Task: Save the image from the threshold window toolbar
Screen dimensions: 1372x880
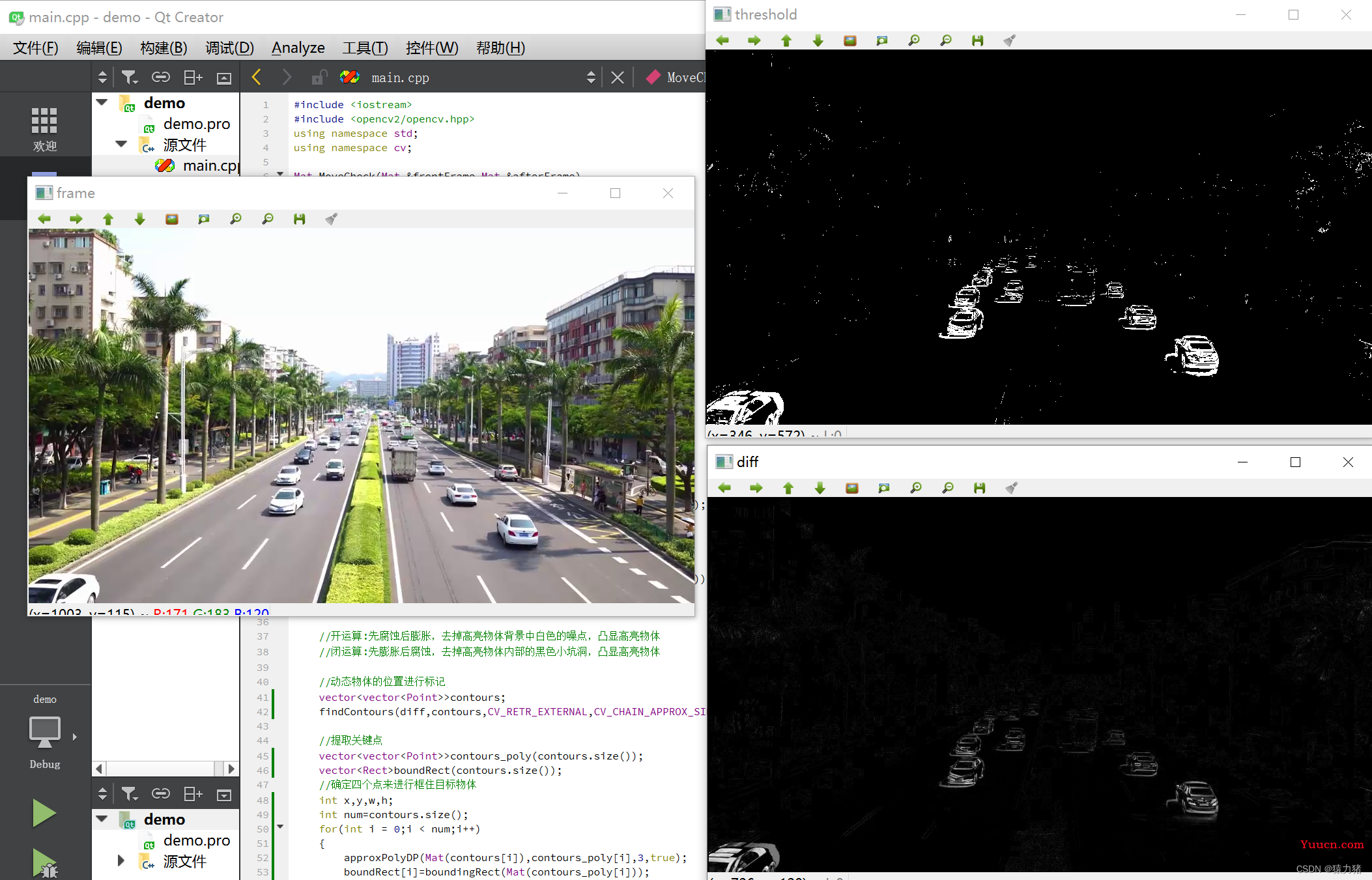Action: 978,40
